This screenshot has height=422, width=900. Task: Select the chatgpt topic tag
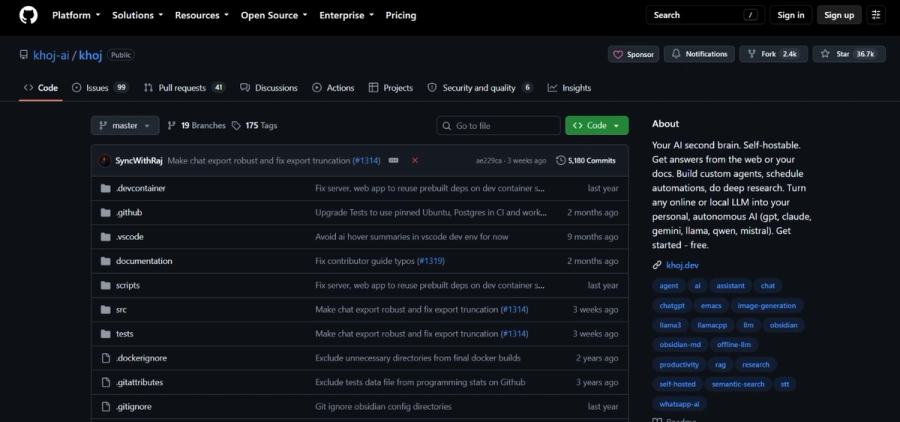[672, 306]
